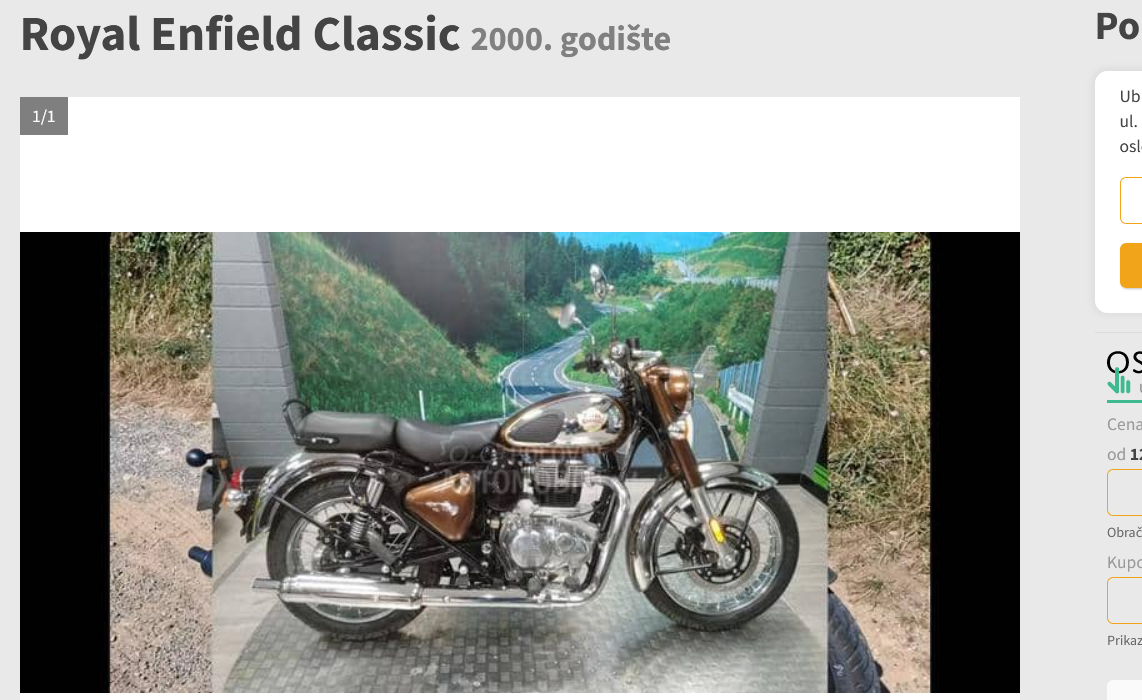Click the Po heading at top right
Screen dimensions: 1142x700
[x=1119, y=27]
